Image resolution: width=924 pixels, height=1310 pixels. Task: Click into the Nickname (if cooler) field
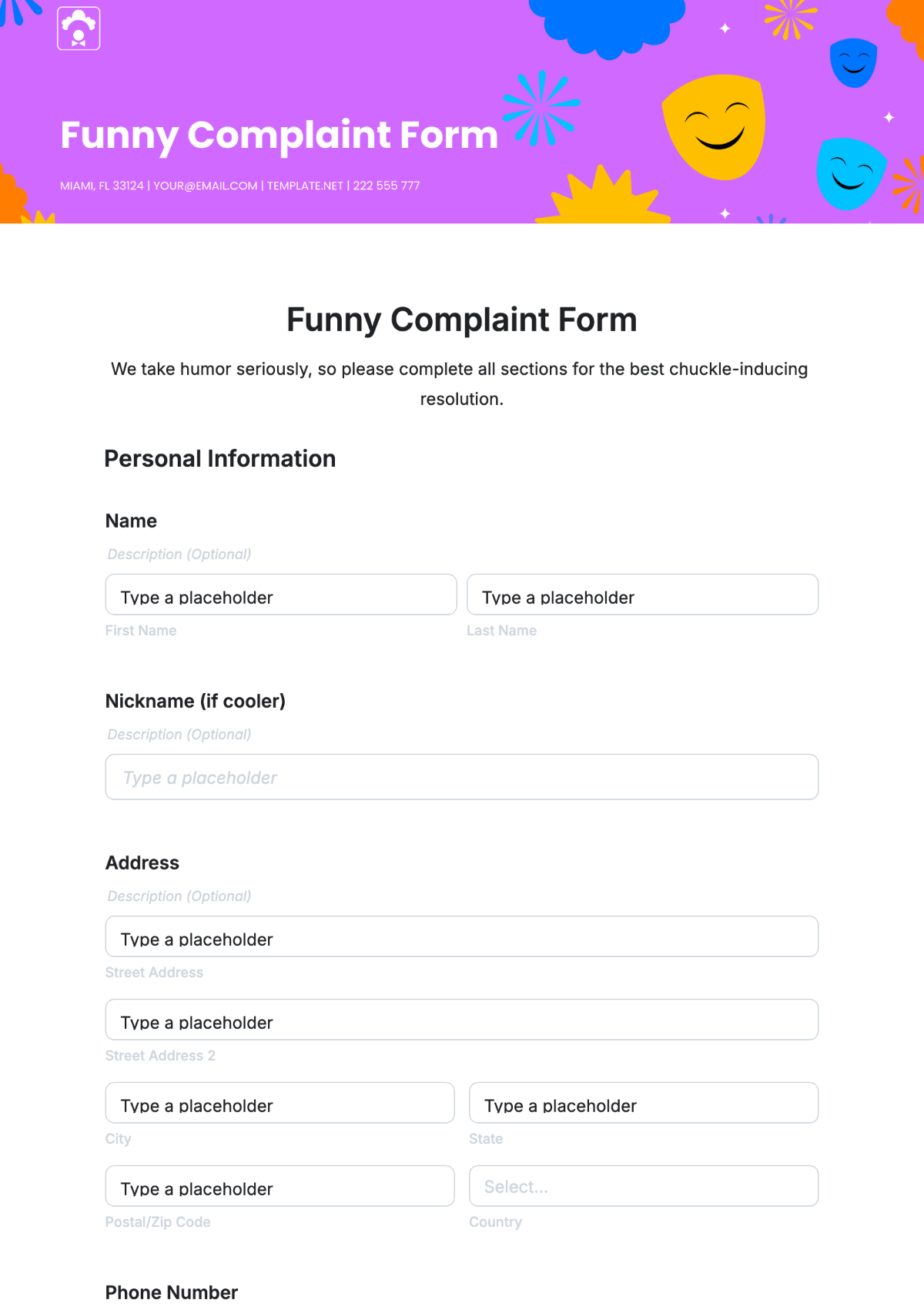coord(462,777)
